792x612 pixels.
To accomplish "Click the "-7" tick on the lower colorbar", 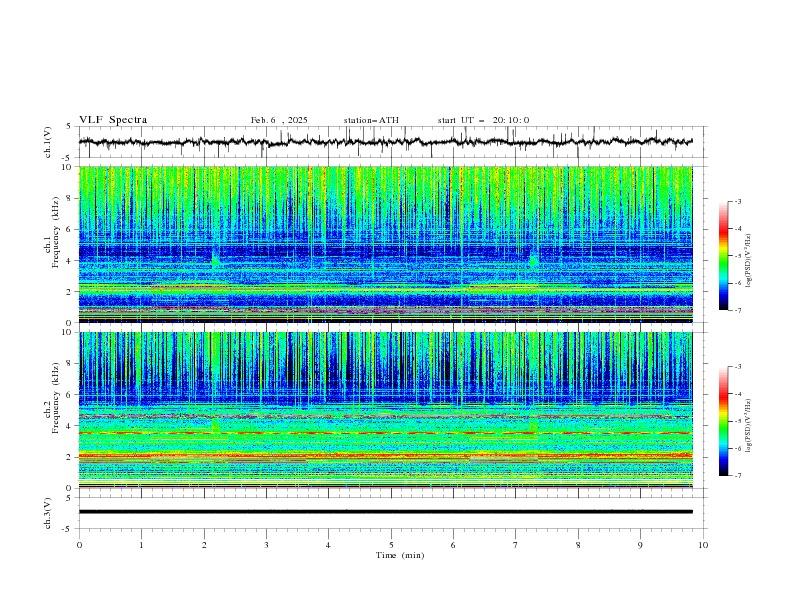I will tap(738, 476).
